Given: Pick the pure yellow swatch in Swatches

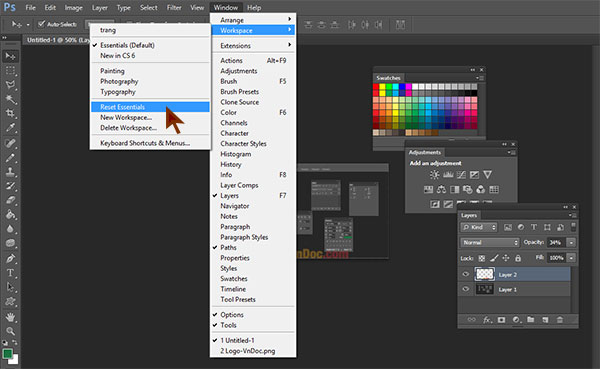Looking at the screenshot, I should pos(382,87).
